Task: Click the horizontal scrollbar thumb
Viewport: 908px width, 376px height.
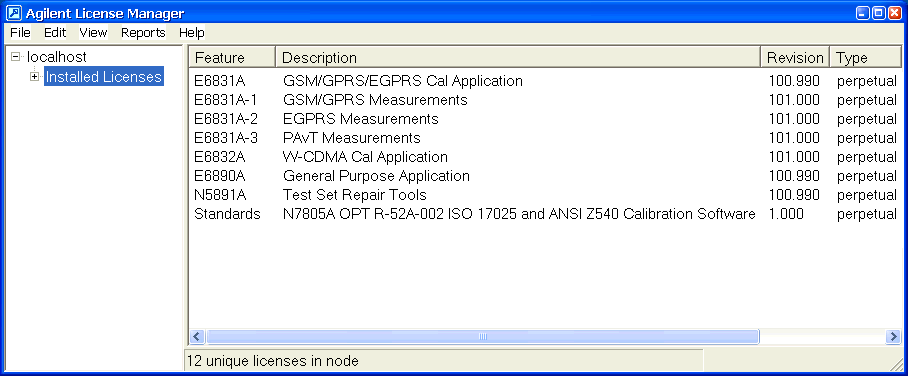Action: [x=483, y=336]
